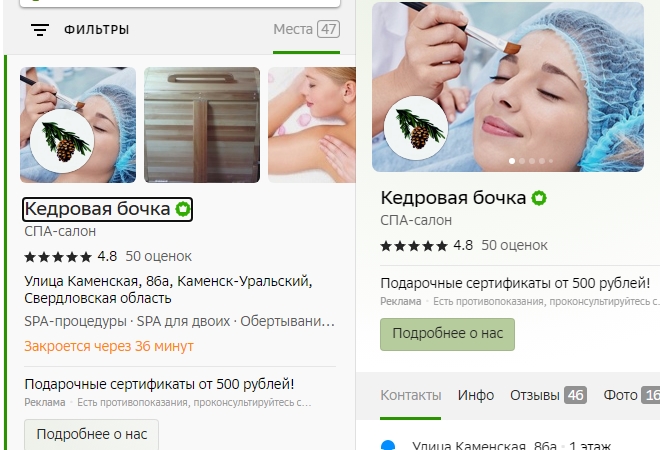Click pine cone logo on left listing photo
660x450 pixels.
click(62, 141)
